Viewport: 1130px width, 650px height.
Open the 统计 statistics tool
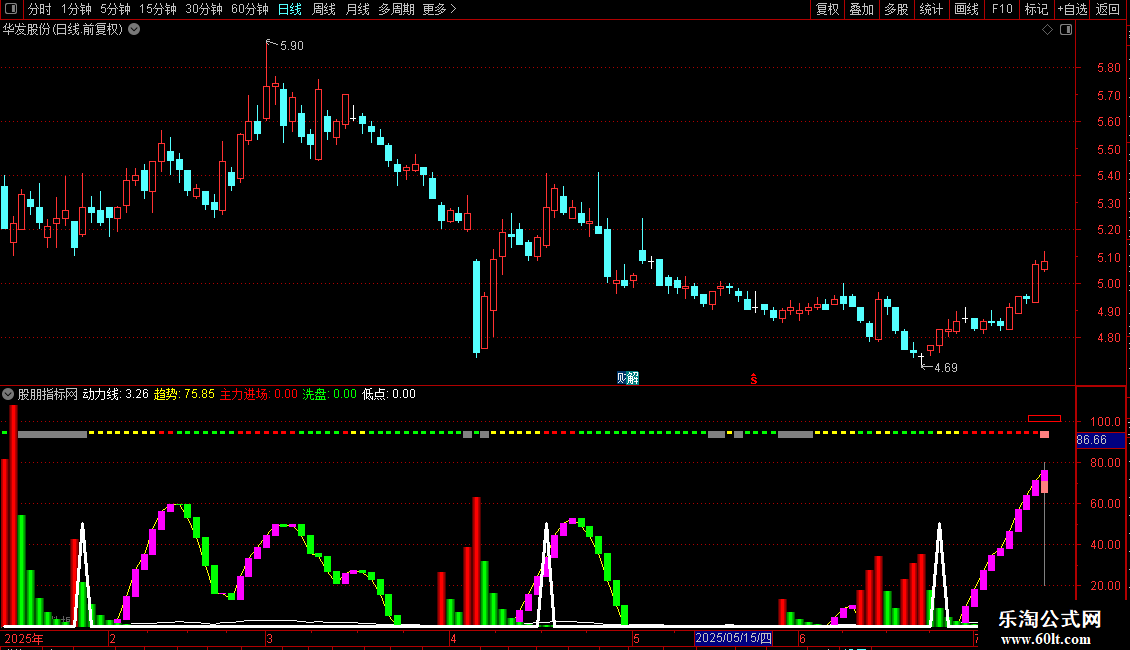[931, 9]
